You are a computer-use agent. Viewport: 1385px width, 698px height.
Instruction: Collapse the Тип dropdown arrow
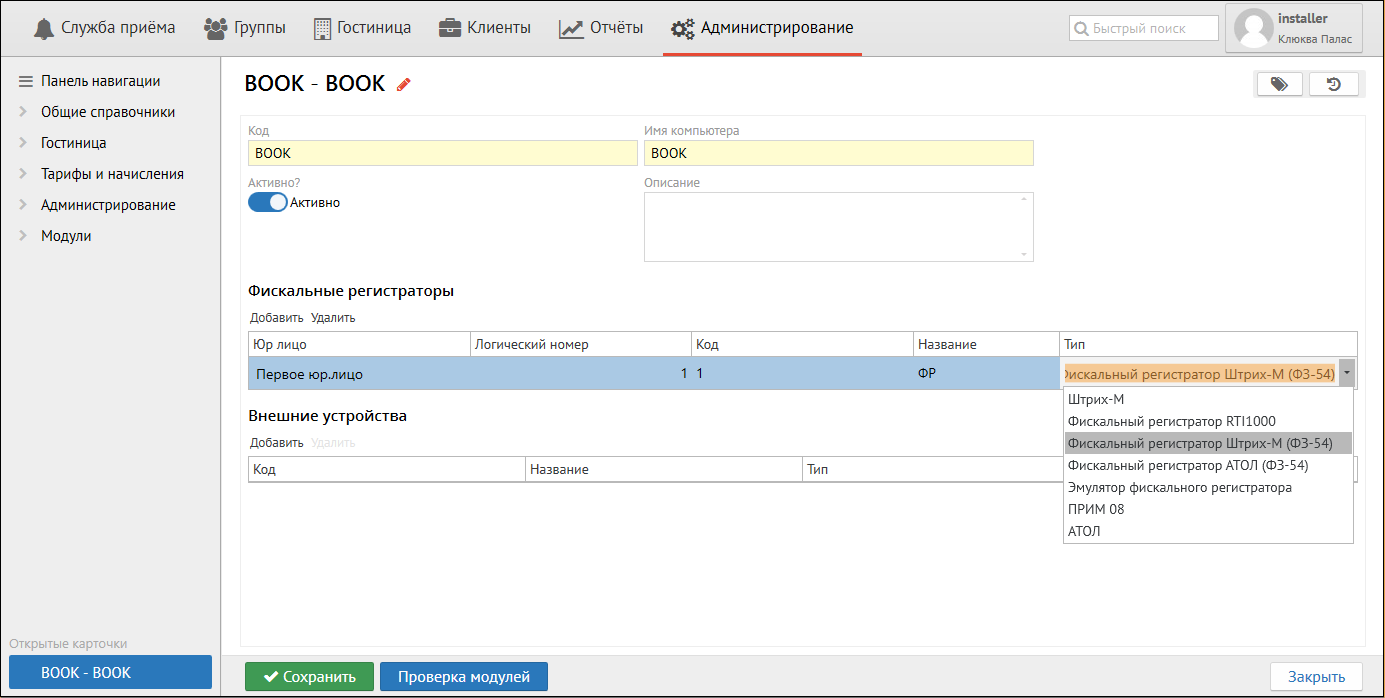(1347, 374)
